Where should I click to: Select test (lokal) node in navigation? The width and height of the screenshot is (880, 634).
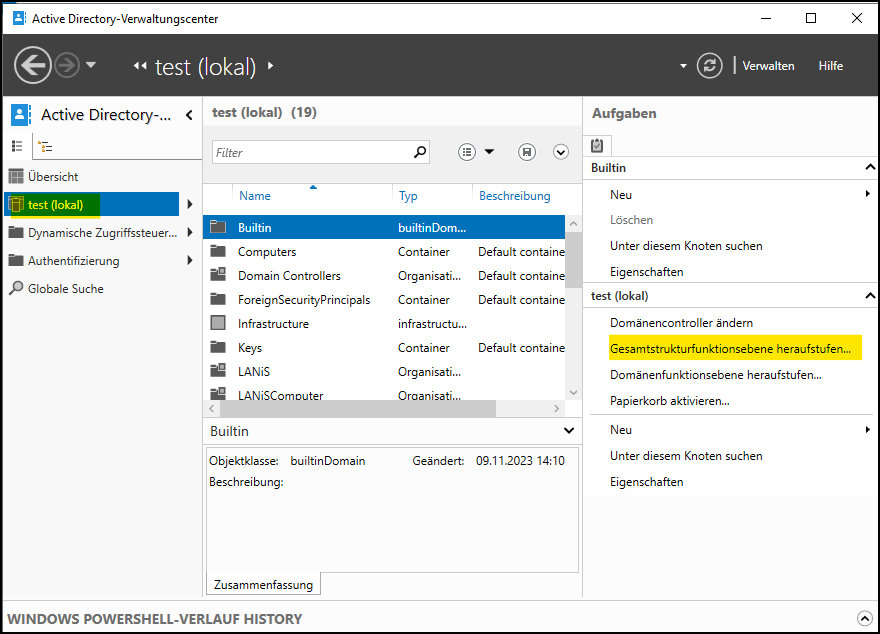pos(93,204)
